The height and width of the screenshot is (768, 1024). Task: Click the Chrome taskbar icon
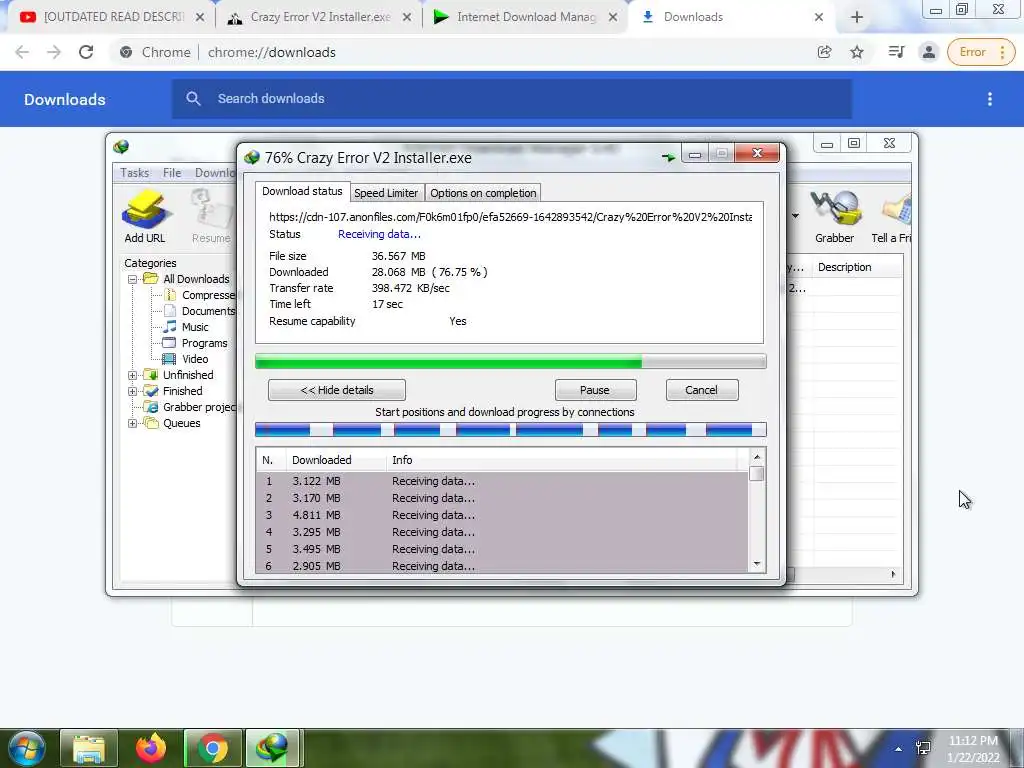213,748
